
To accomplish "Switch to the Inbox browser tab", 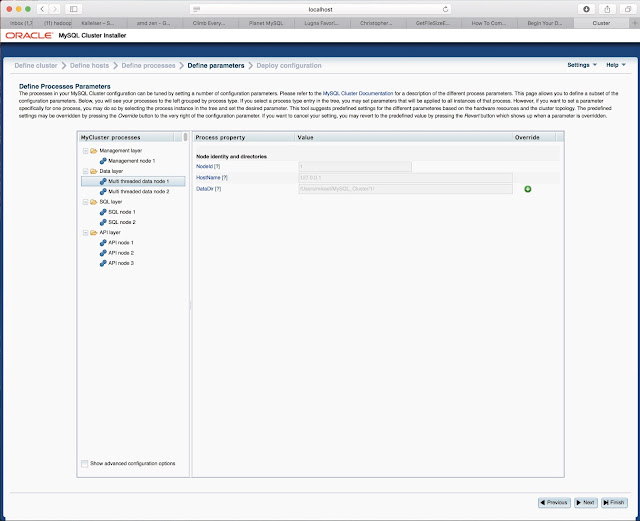I will [x=21, y=23].
